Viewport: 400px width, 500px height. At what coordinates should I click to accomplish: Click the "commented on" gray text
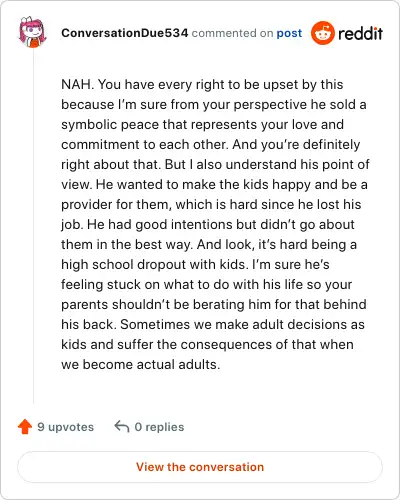click(232, 33)
